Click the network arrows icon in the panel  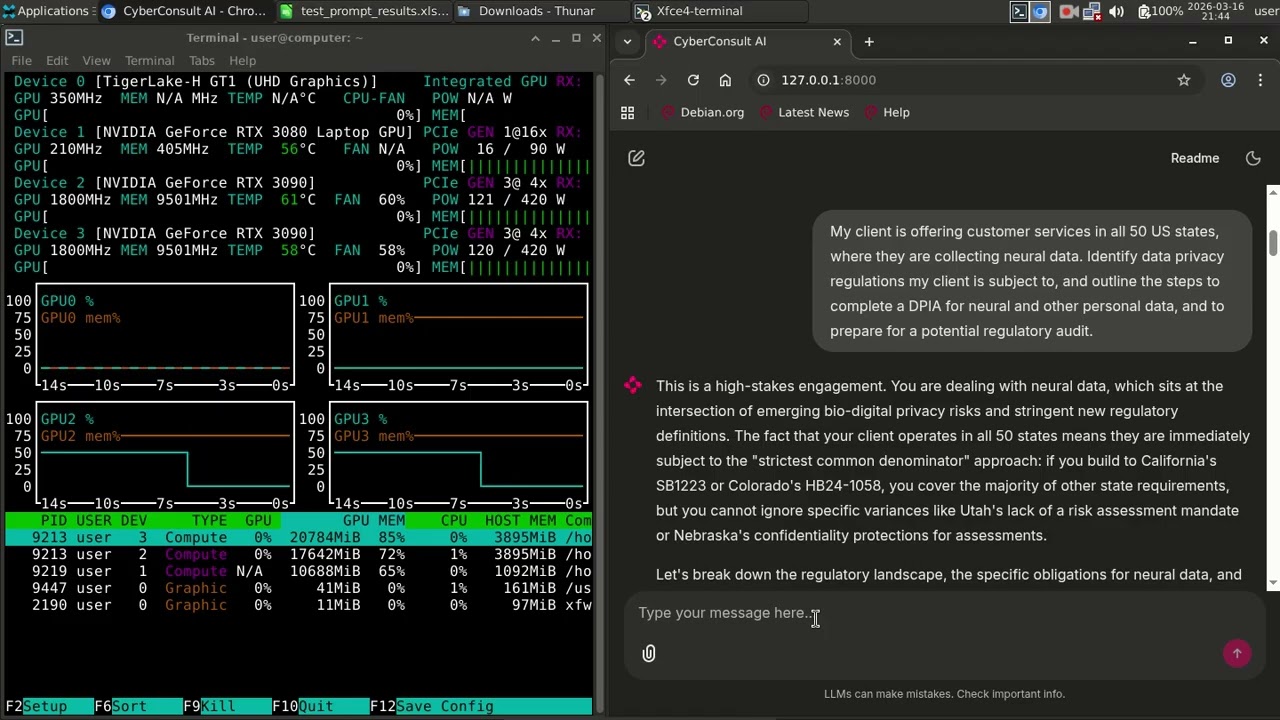[1091, 11]
